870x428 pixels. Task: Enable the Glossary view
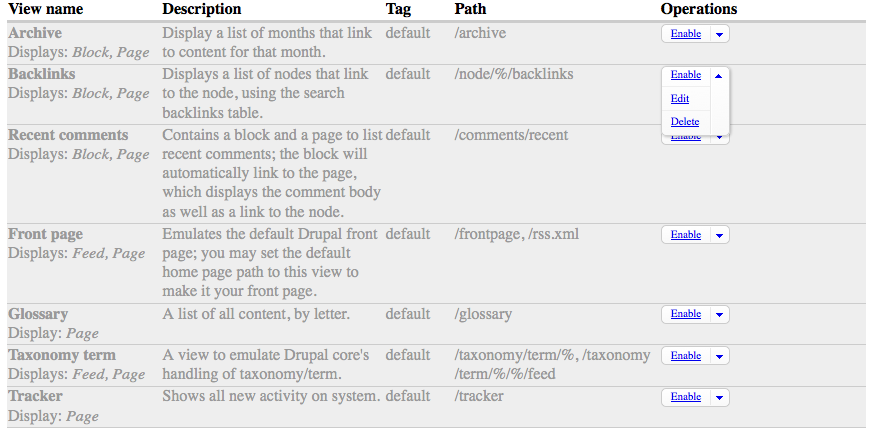[x=686, y=314]
